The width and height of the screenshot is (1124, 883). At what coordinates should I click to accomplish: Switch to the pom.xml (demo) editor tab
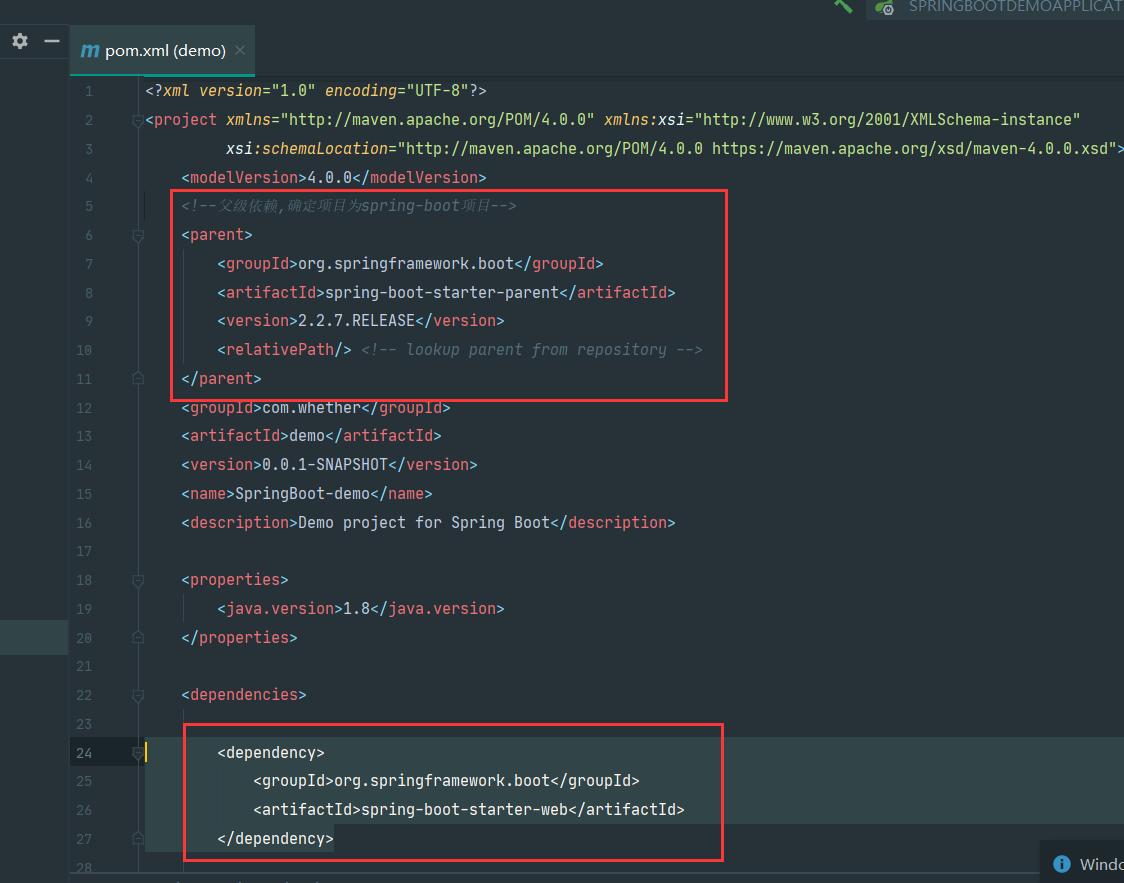pos(162,50)
